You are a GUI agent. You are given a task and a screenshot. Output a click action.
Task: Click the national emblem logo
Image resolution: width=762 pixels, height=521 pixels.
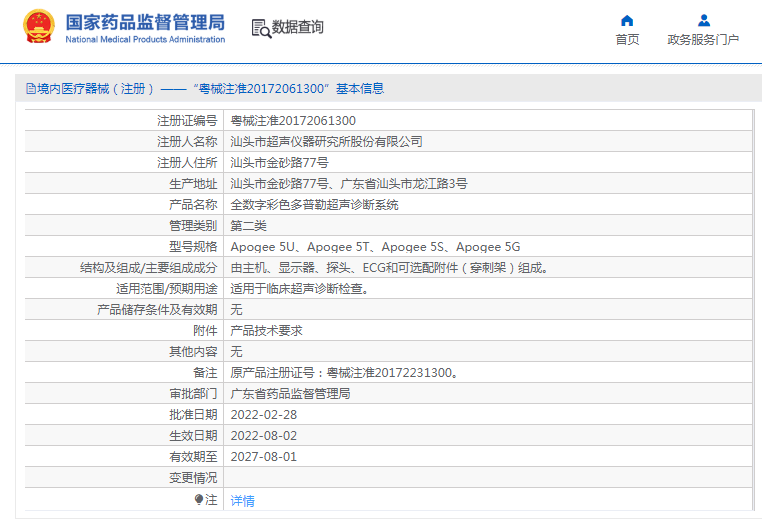pos(39,27)
